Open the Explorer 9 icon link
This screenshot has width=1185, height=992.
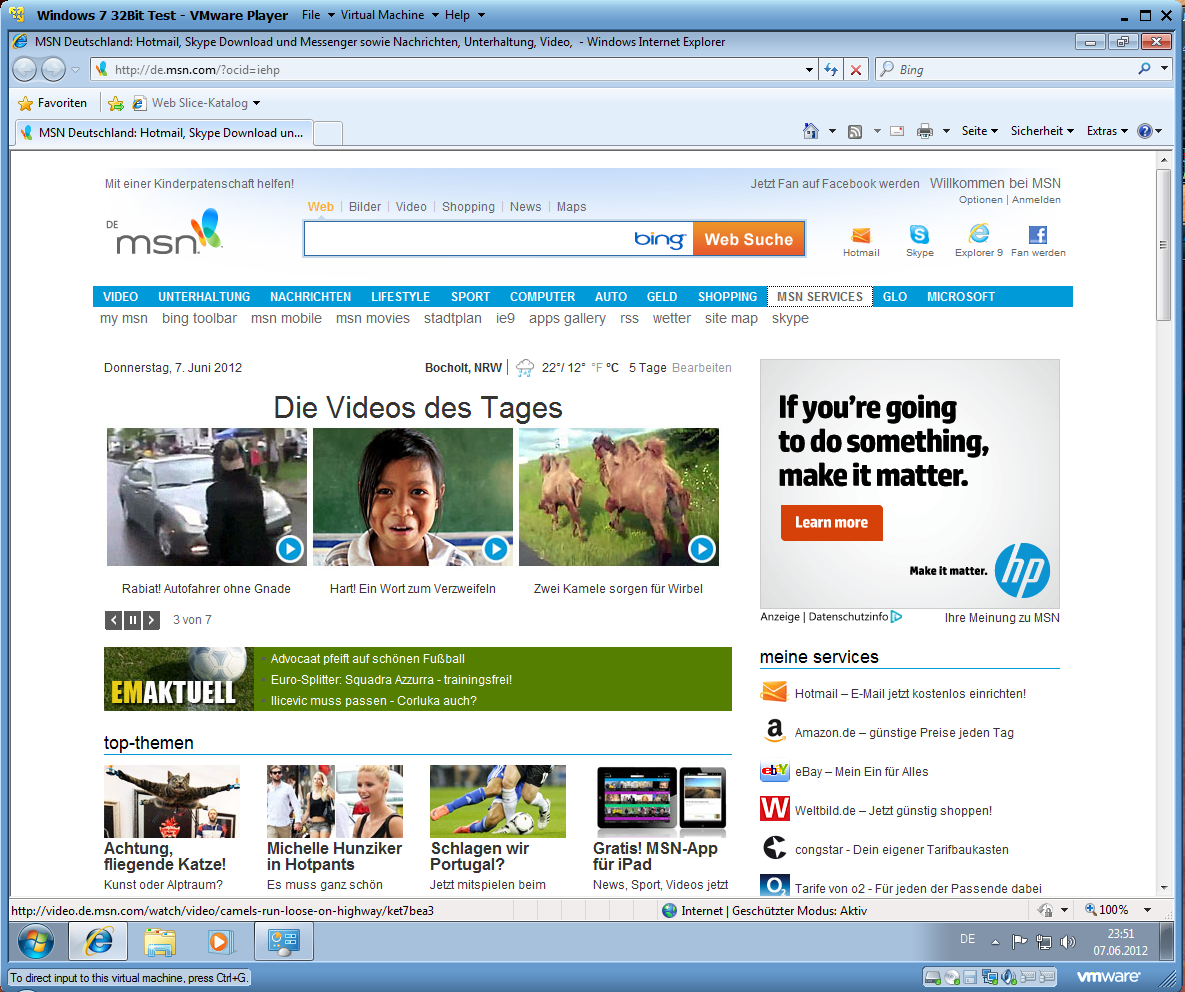pos(979,233)
